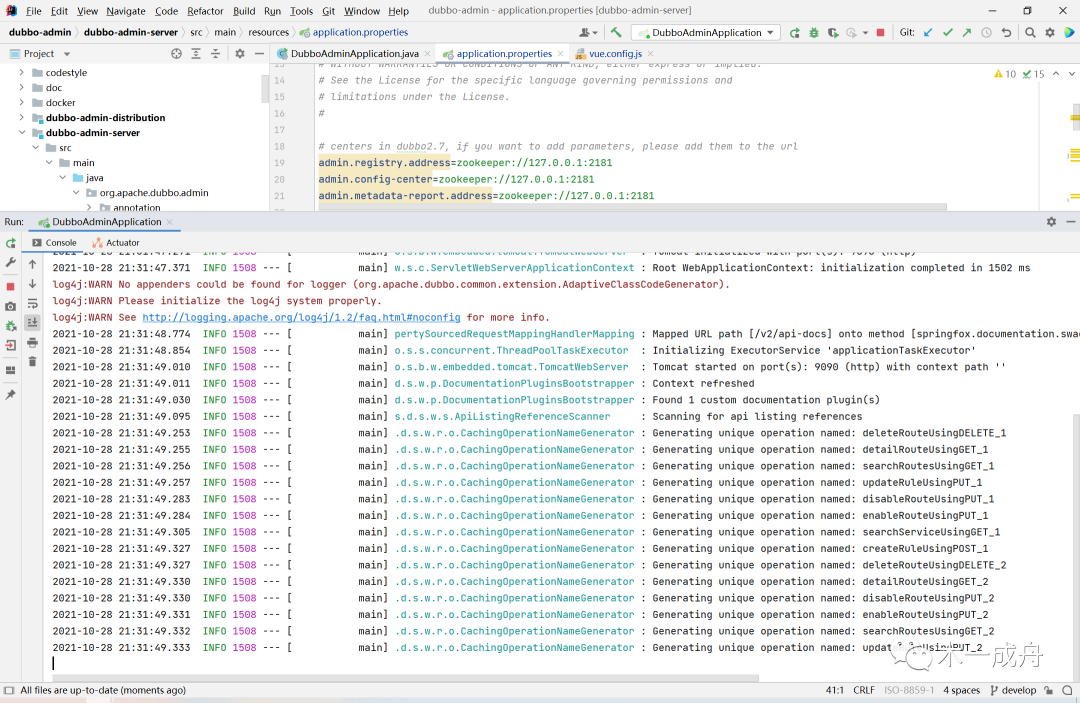Commit changes with the green checkmark
Viewport: 1080px width, 703px height.
click(948, 32)
